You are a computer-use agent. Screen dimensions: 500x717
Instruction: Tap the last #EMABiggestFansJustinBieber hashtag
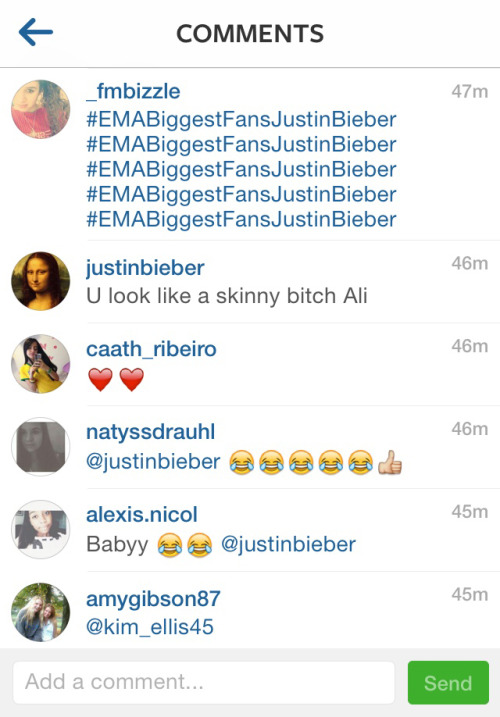pos(241,219)
